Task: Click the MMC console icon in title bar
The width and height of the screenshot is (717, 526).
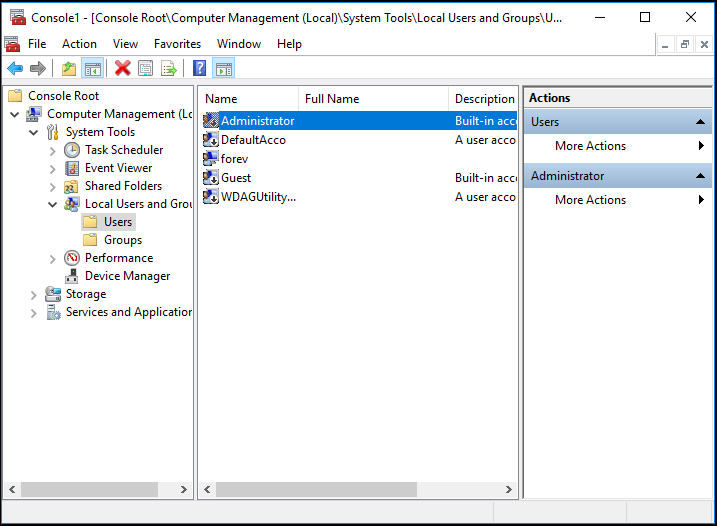Action: (18, 17)
